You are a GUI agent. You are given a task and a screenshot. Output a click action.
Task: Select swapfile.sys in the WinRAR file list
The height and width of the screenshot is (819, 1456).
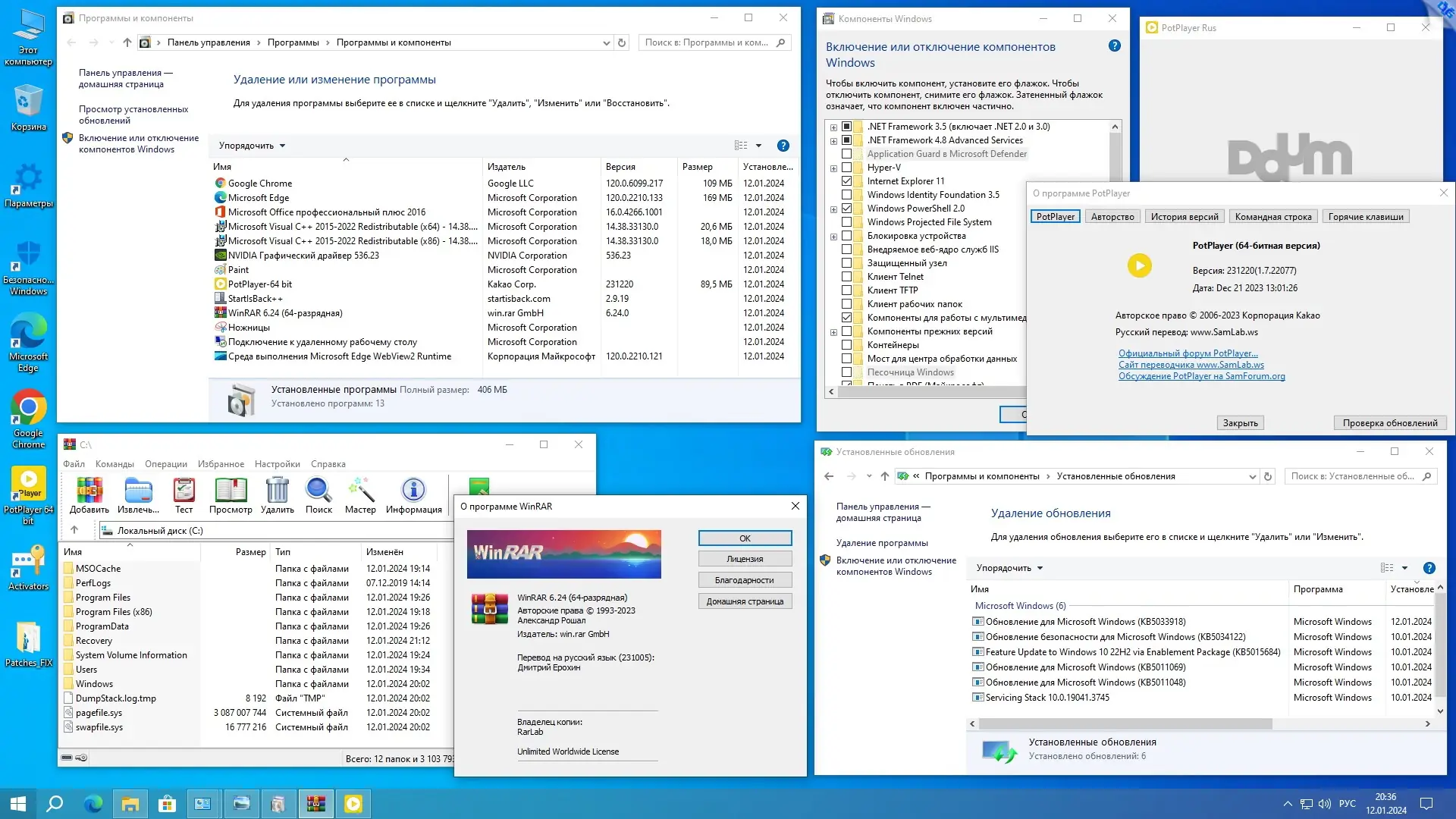click(x=99, y=726)
